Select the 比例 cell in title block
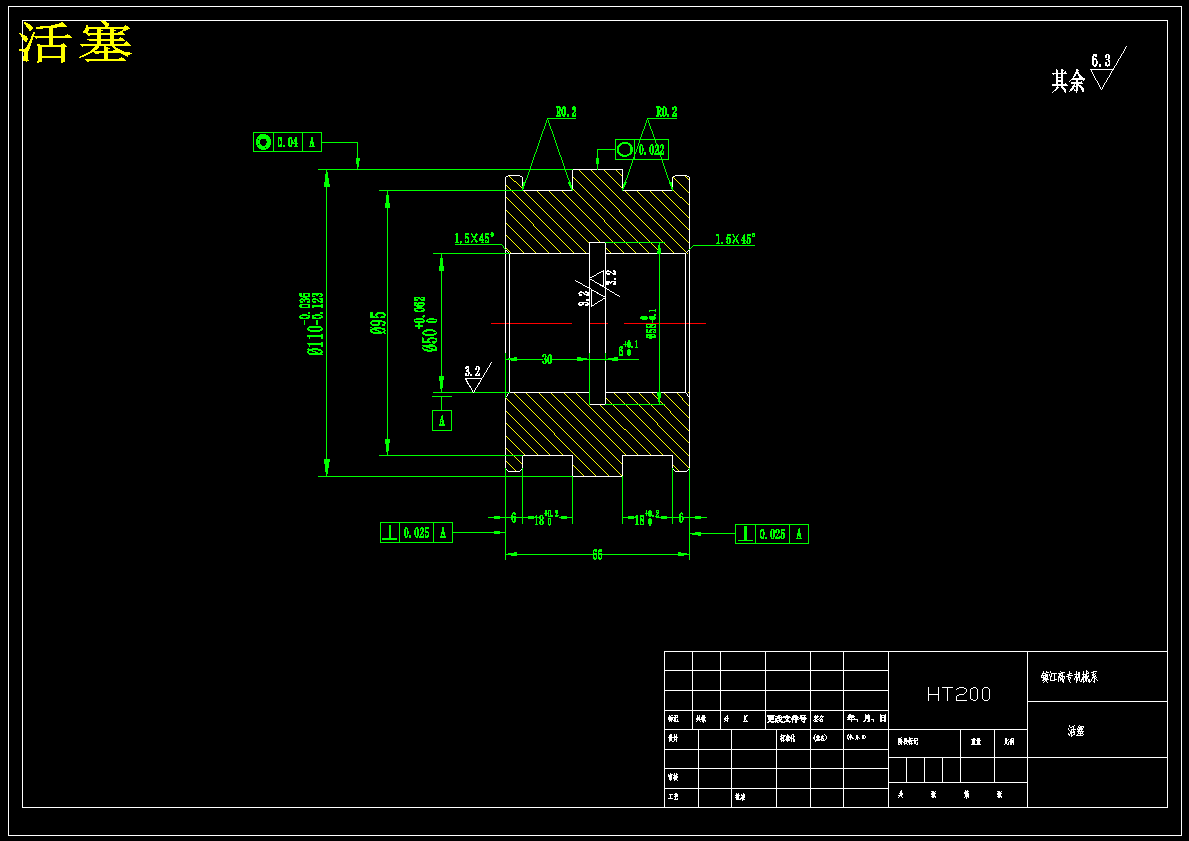The width and height of the screenshot is (1189, 841). point(1010,741)
